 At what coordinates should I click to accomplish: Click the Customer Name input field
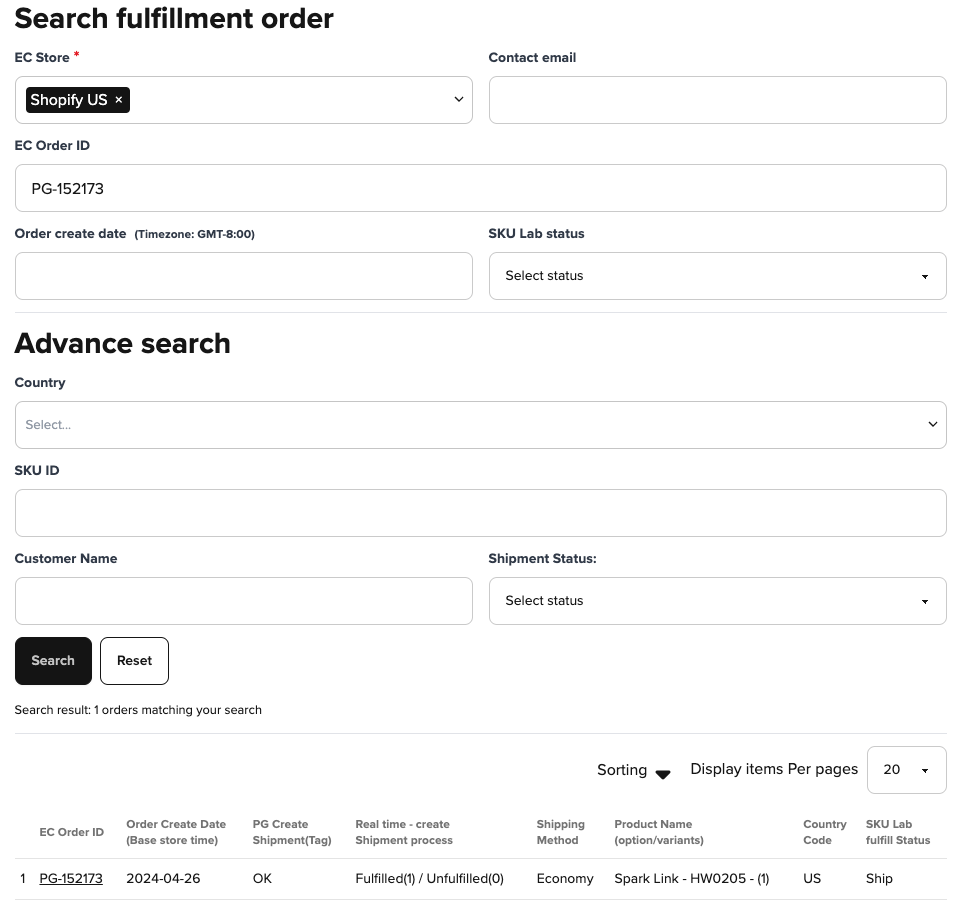(x=244, y=601)
